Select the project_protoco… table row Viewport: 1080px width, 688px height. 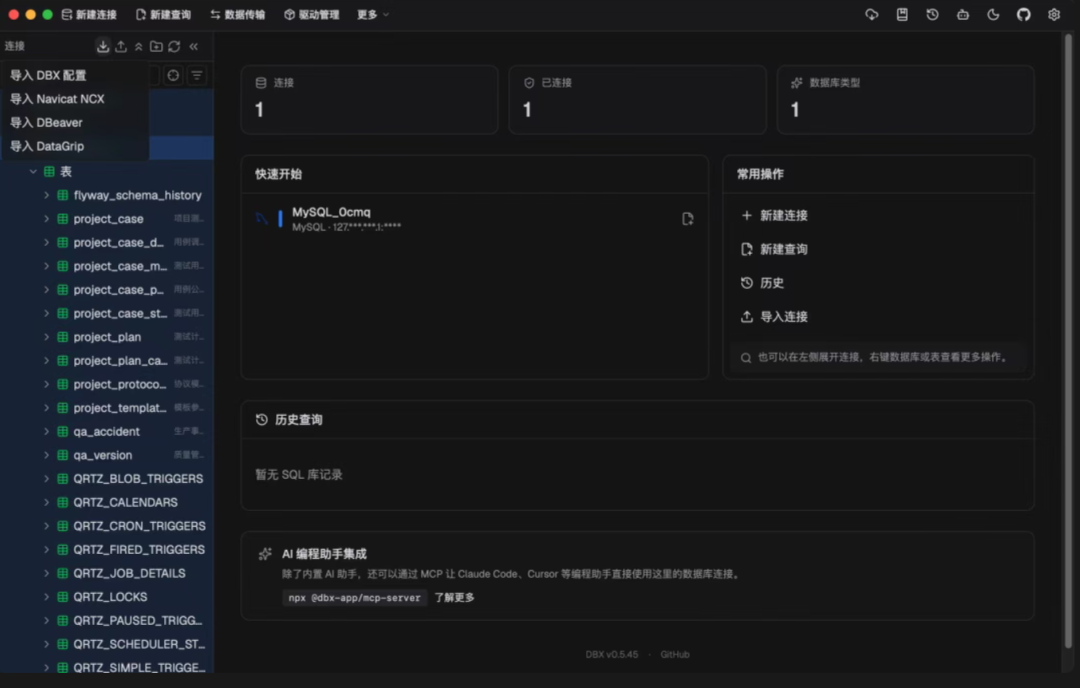click(x=107, y=384)
